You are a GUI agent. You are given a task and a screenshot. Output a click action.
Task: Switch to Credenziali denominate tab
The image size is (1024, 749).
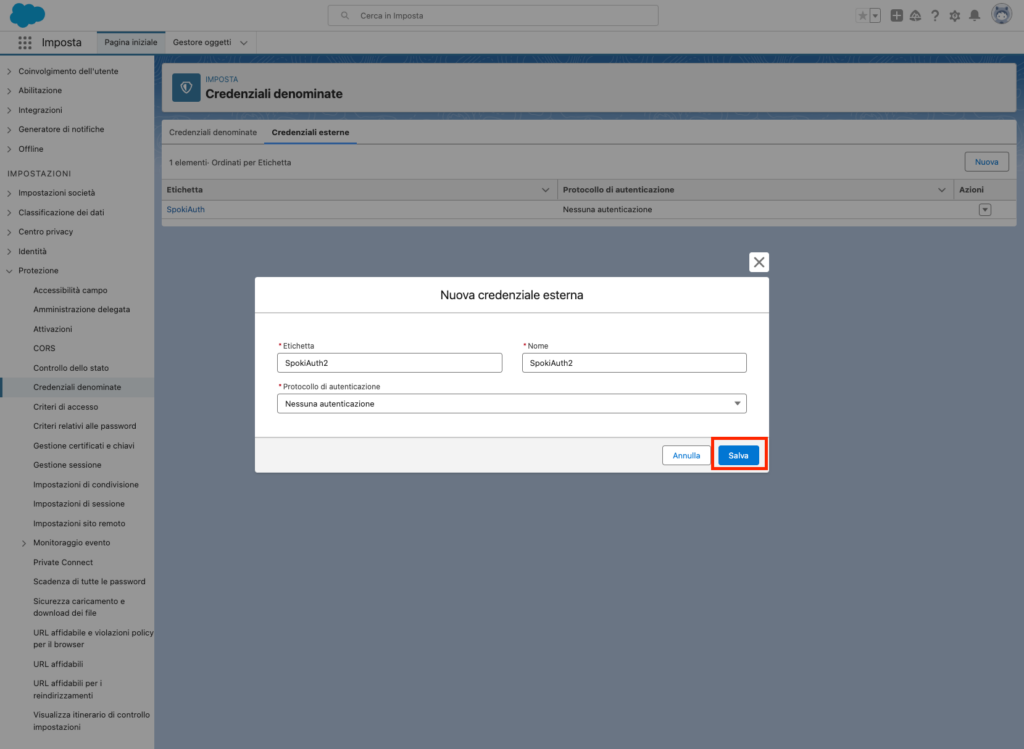pyautogui.click(x=213, y=132)
